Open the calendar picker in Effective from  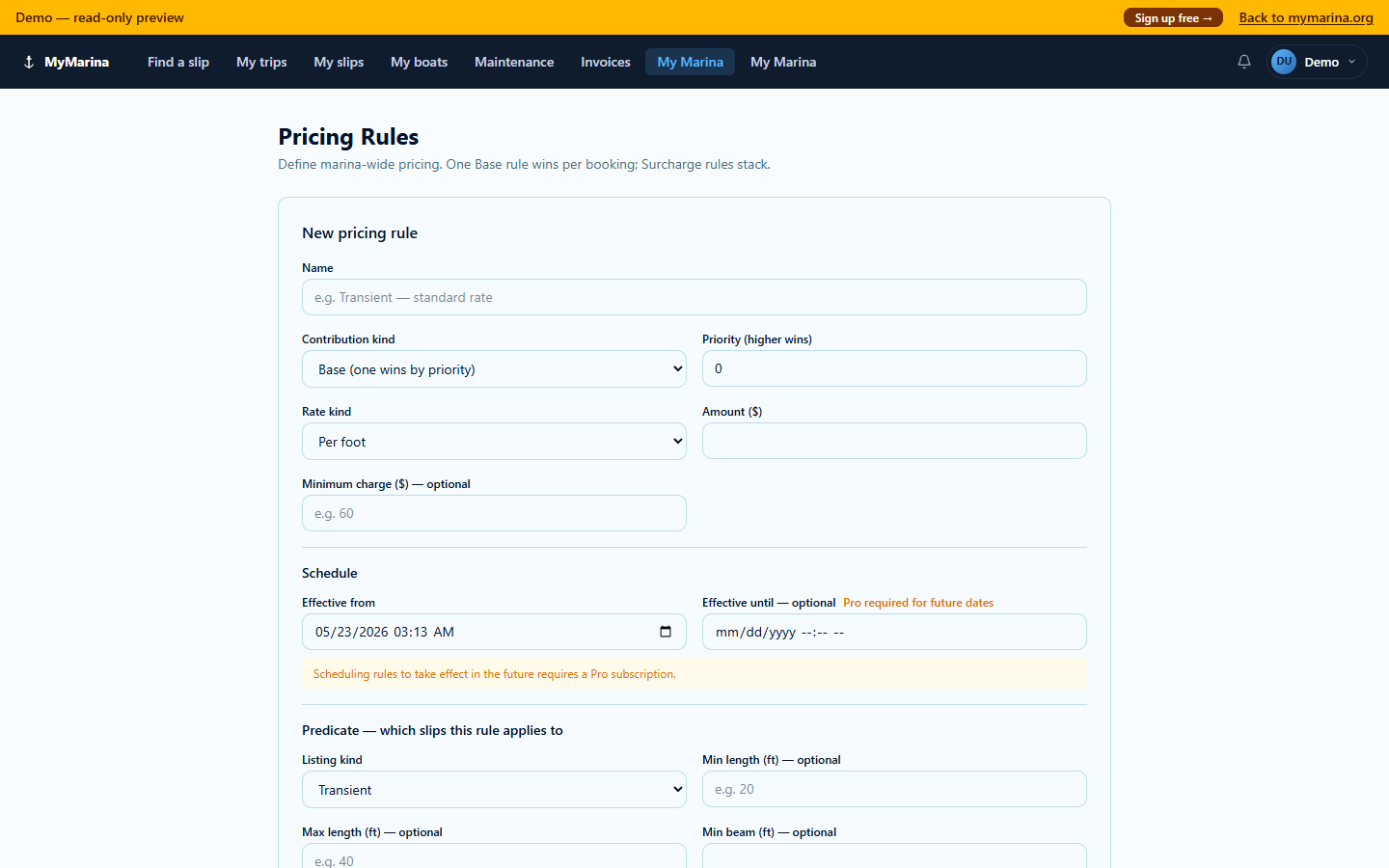pyautogui.click(x=666, y=632)
